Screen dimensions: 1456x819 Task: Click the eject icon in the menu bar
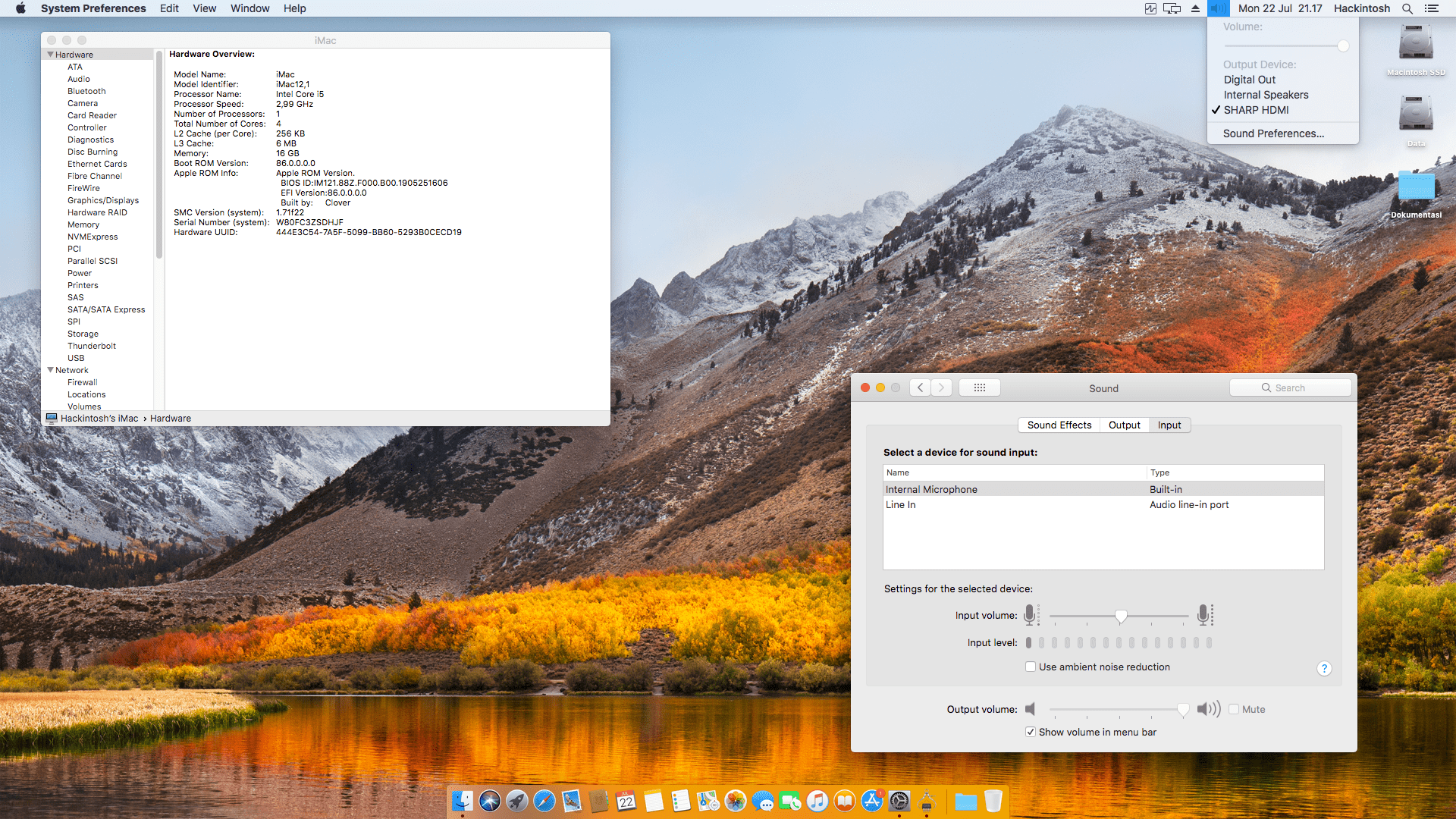point(1196,8)
